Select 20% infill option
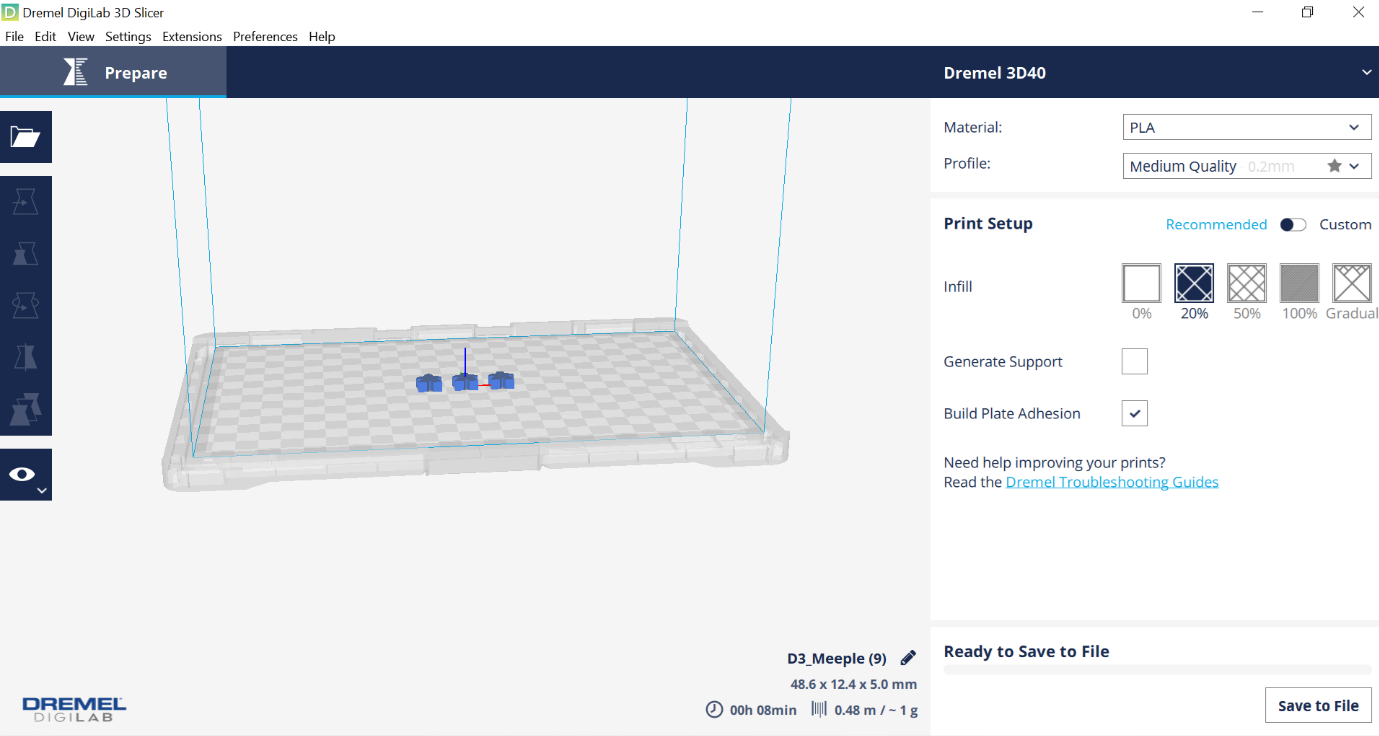 coord(1194,283)
